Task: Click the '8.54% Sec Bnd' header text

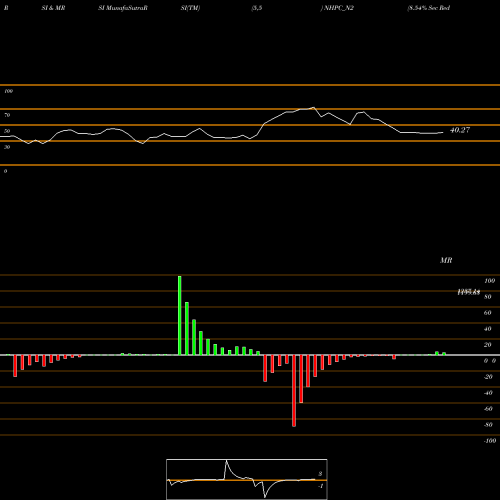Action: point(429,8)
